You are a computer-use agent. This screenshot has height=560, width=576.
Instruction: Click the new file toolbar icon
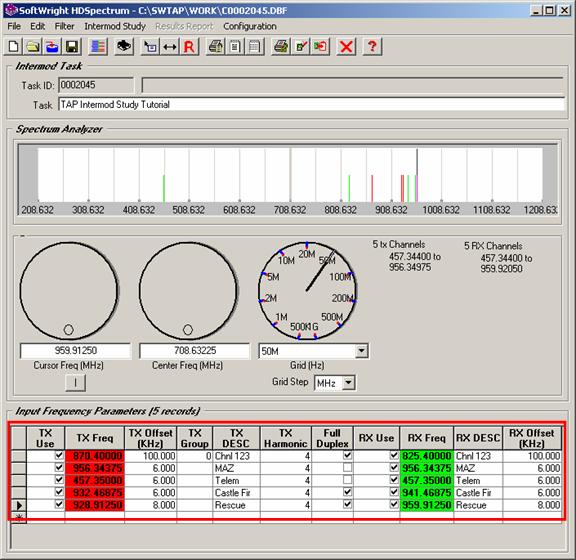14,47
